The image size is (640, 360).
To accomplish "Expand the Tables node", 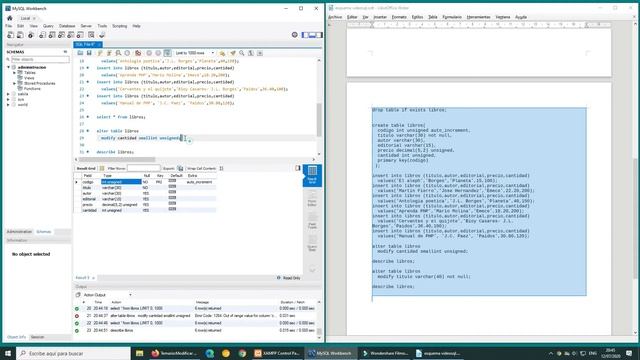I will (15, 73).
